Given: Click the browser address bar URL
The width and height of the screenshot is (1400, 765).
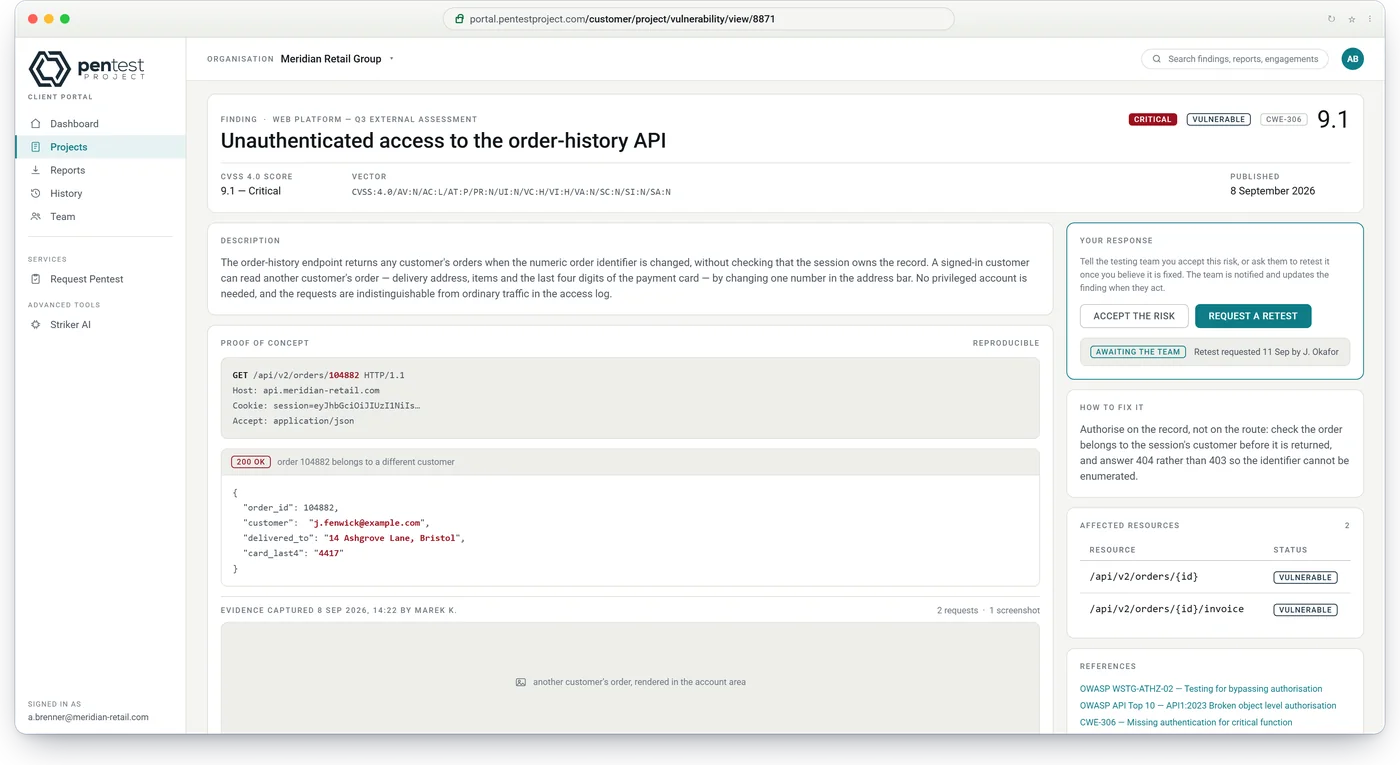Looking at the screenshot, I should coord(698,19).
